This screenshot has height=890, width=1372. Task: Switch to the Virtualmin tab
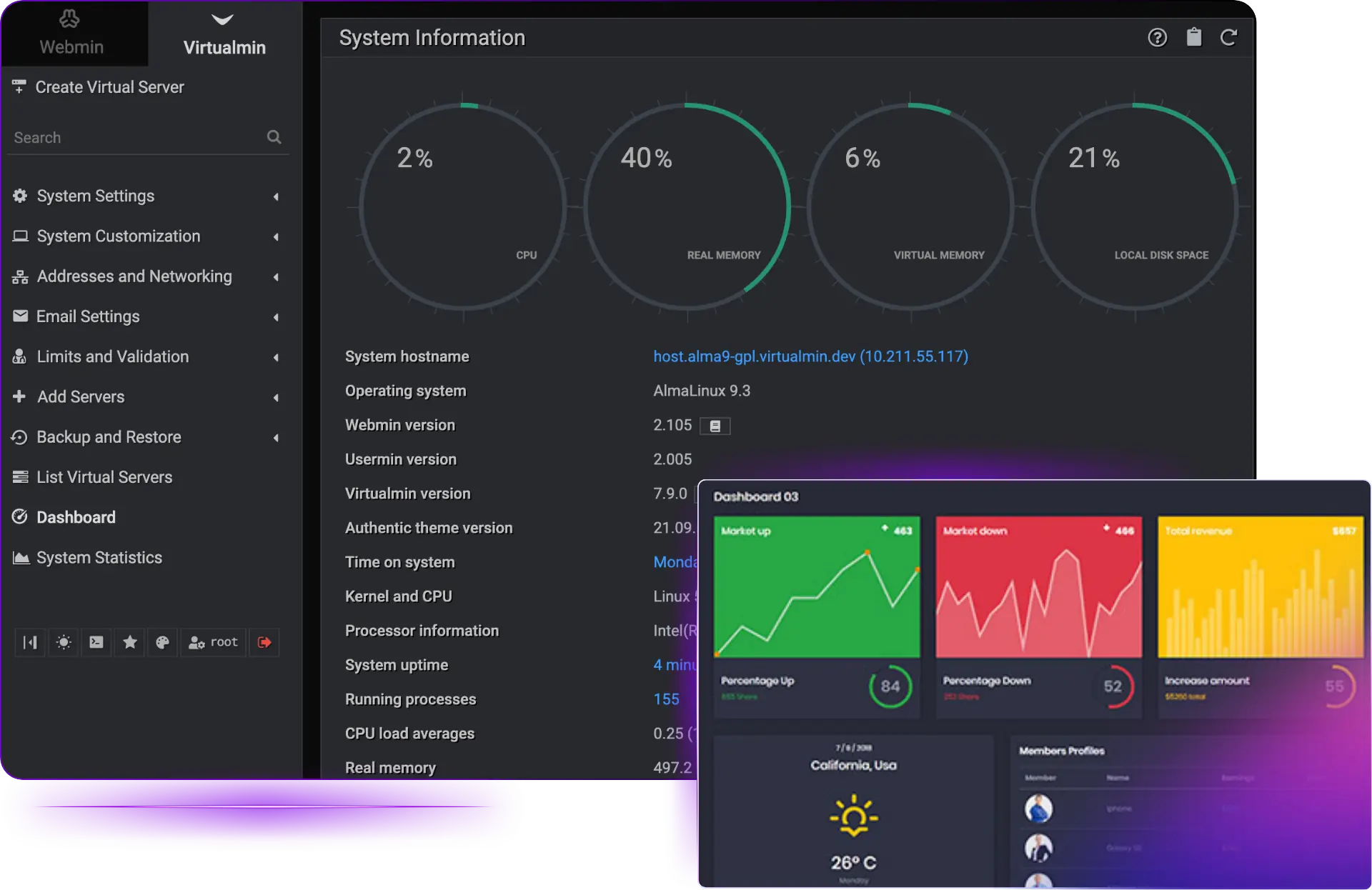[x=224, y=33]
